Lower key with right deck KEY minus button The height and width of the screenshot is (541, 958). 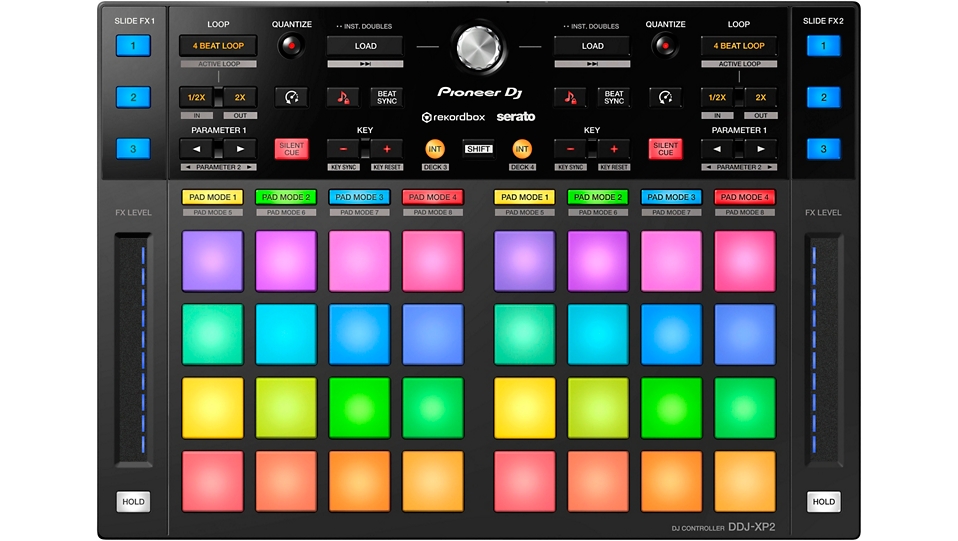(570, 149)
